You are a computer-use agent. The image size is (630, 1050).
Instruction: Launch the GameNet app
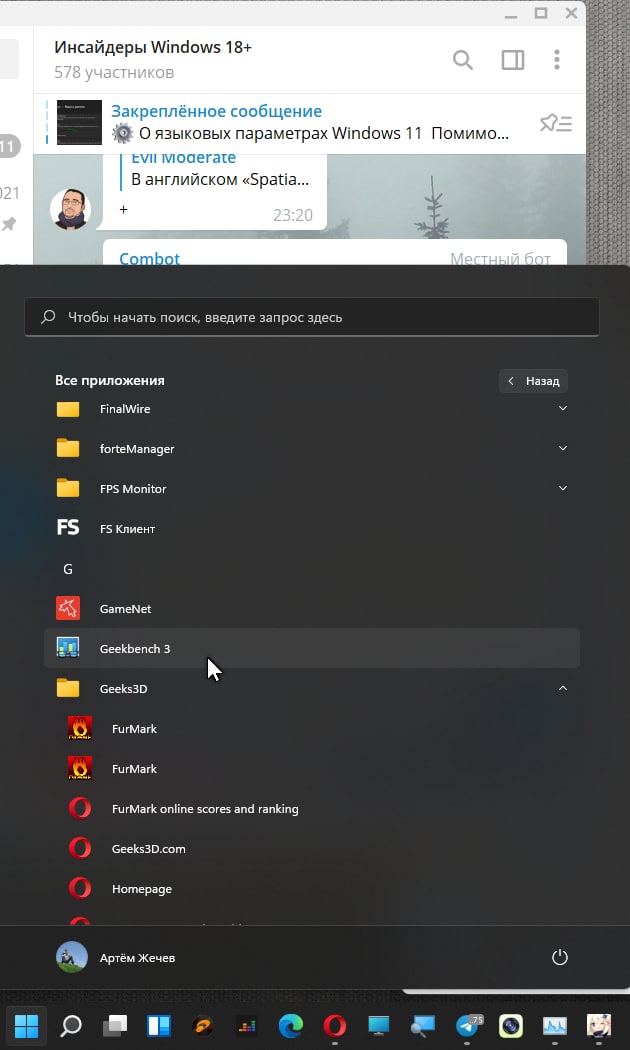click(x=312, y=609)
